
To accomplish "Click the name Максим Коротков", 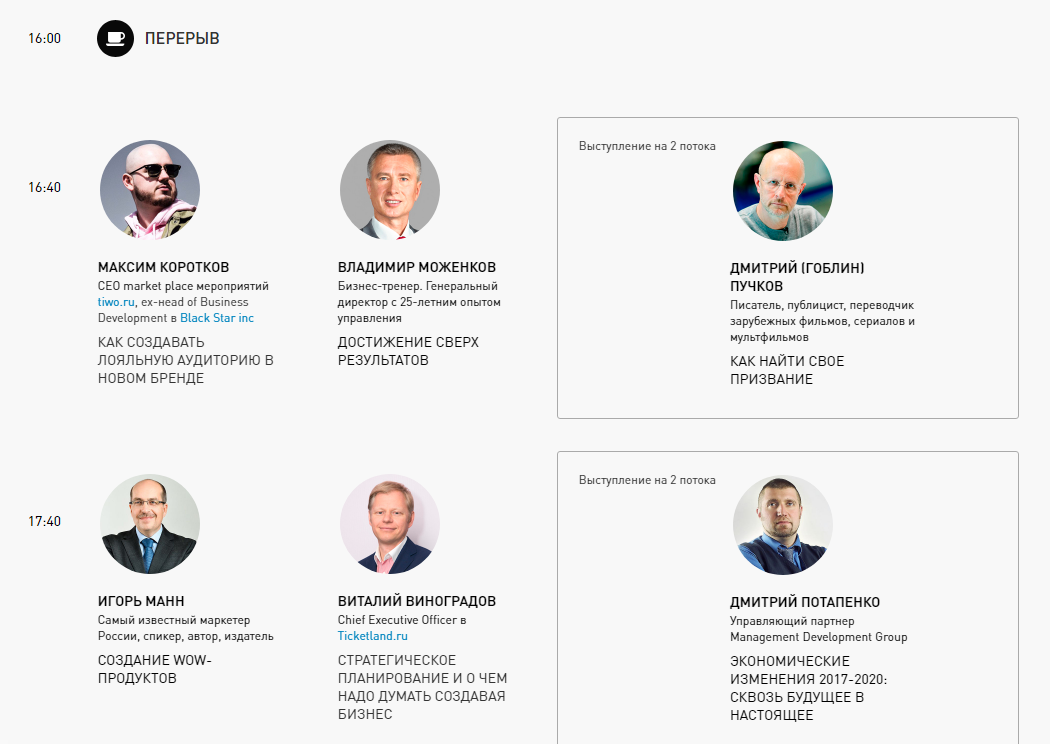I will tap(163, 267).
